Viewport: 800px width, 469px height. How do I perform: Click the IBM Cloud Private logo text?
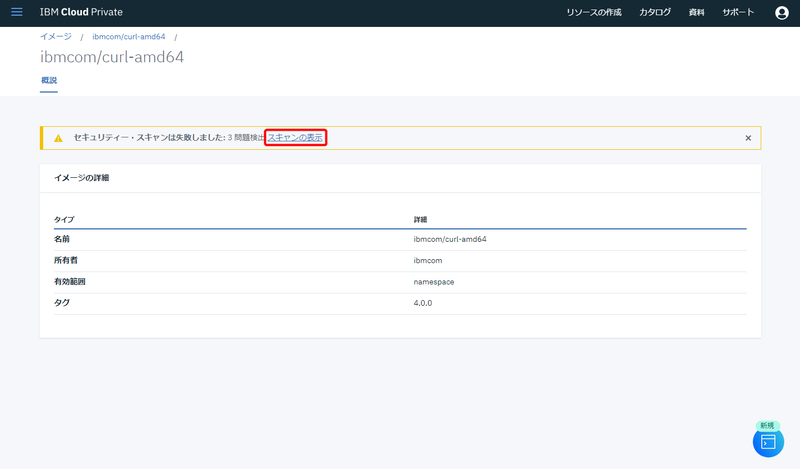81,12
